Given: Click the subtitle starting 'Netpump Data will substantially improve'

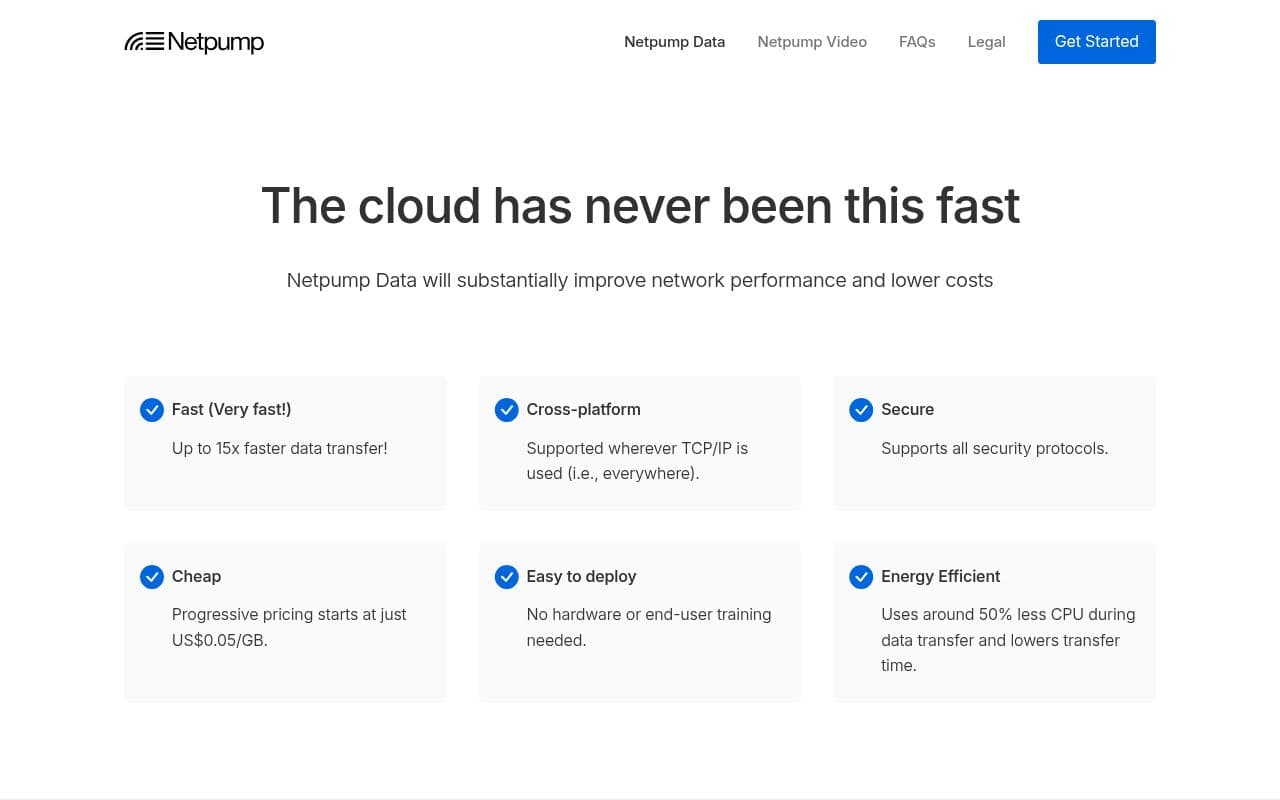Looking at the screenshot, I should (x=640, y=281).
